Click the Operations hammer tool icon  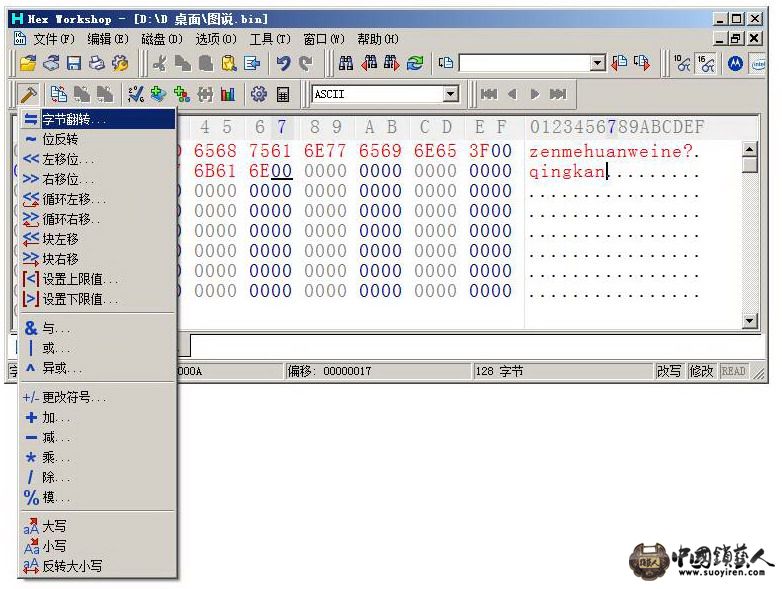coord(28,94)
